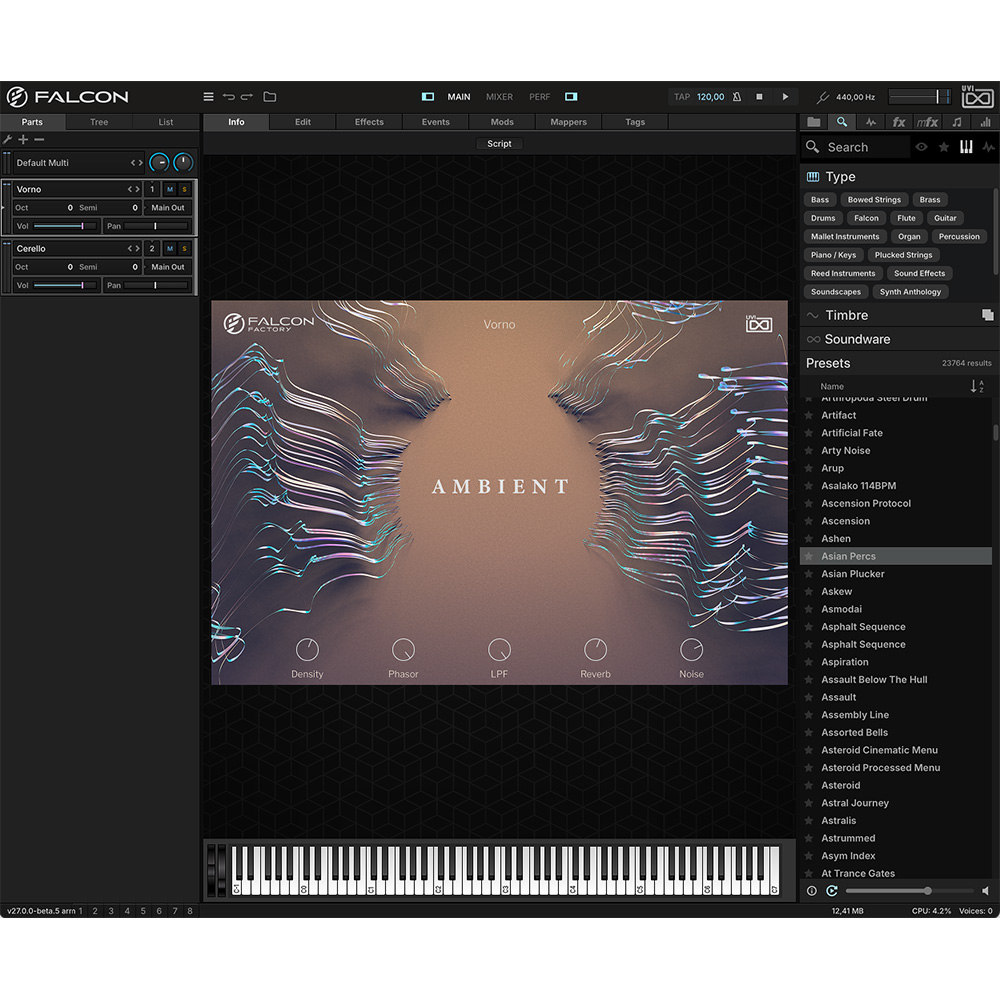Click the metronome icon

pos(737,97)
